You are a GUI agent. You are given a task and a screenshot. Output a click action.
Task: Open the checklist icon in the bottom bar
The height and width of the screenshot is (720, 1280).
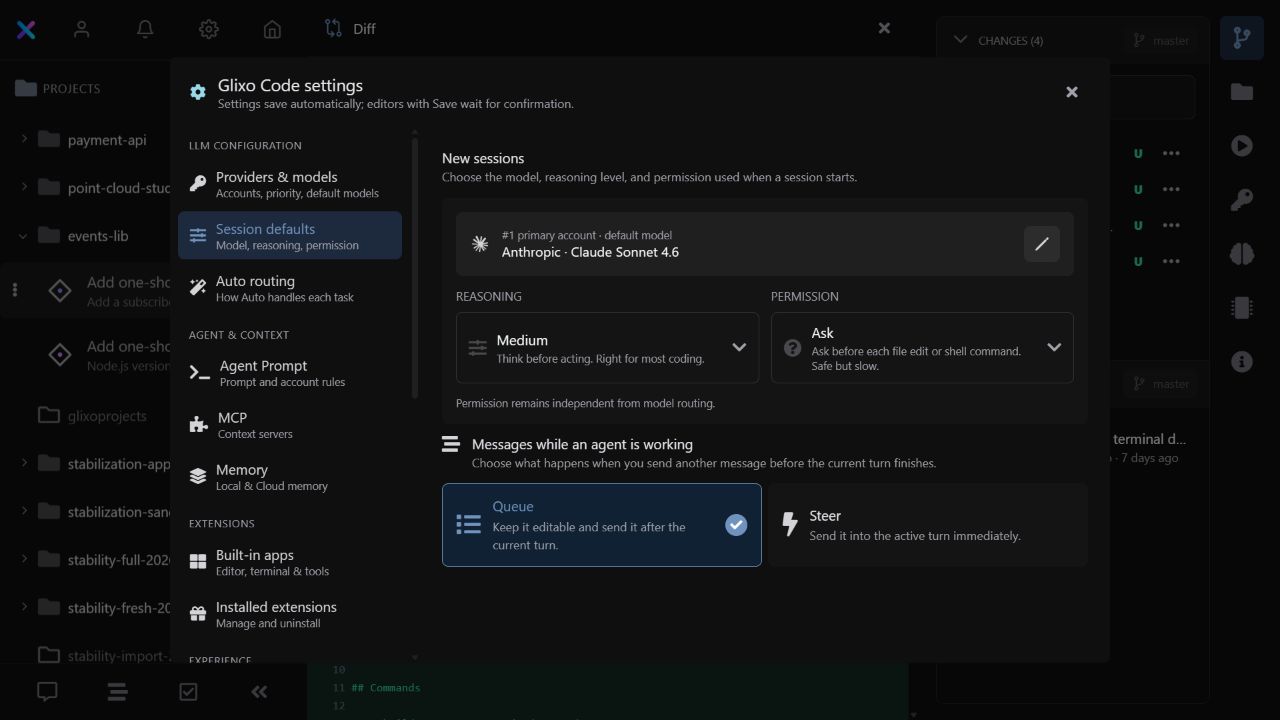tap(188, 691)
